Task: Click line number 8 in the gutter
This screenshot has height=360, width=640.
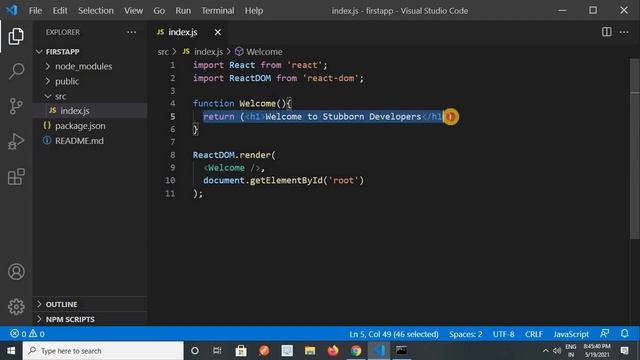Action: pos(173,155)
